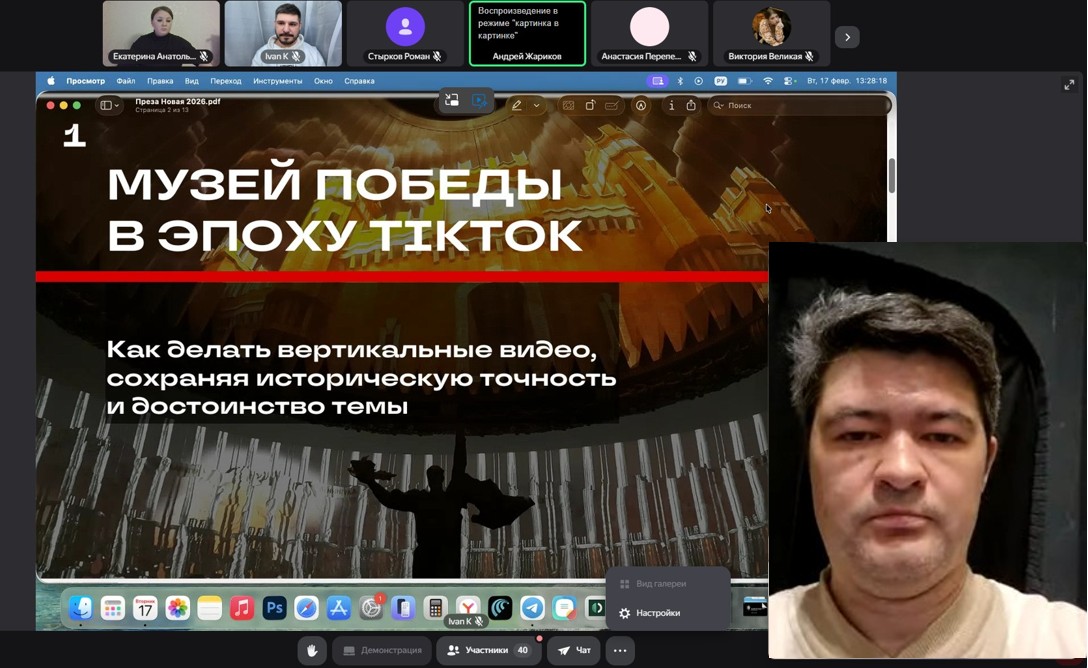Open the Чат panel
The height and width of the screenshot is (668, 1088).
click(574, 650)
